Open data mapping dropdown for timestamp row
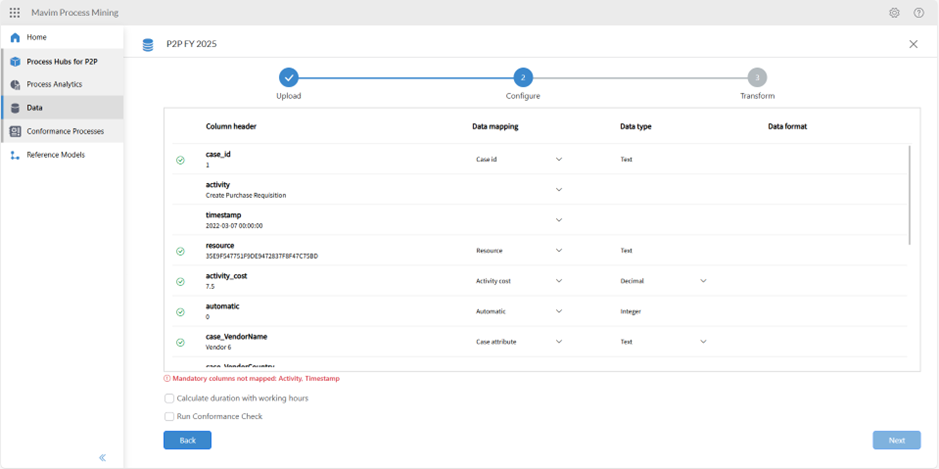Image resolution: width=939 pixels, height=469 pixels. [559, 220]
